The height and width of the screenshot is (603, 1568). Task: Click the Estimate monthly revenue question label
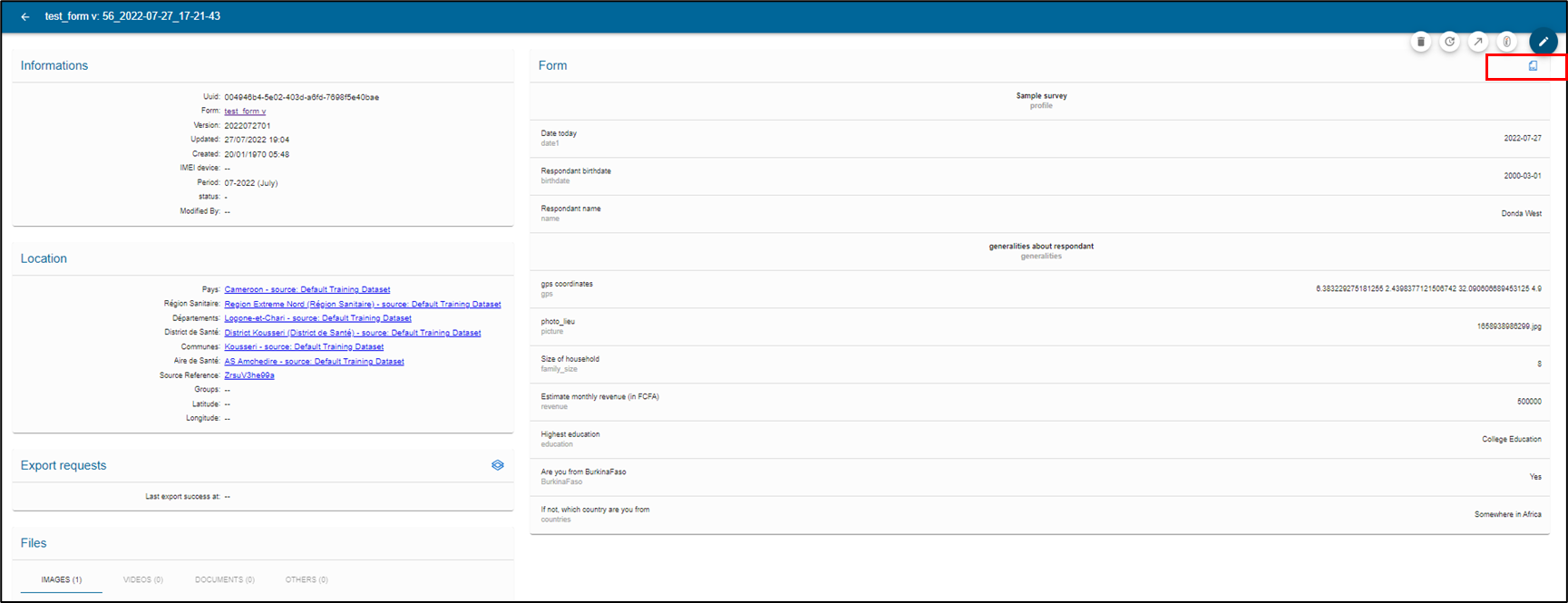click(x=600, y=397)
